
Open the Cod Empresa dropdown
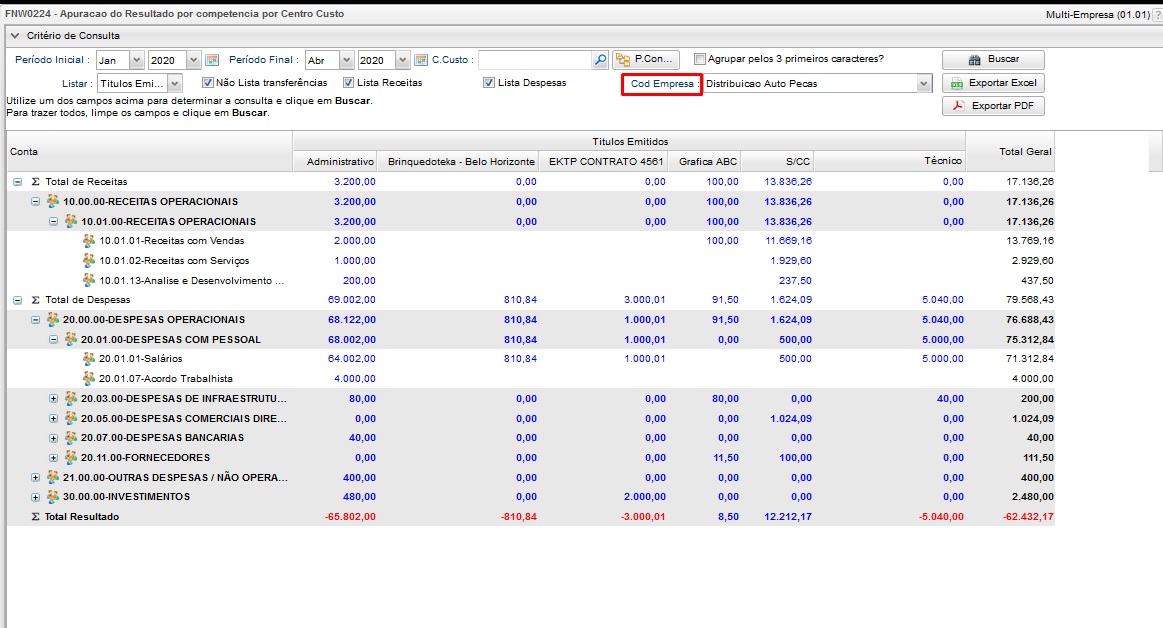click(x=923, y=84)
